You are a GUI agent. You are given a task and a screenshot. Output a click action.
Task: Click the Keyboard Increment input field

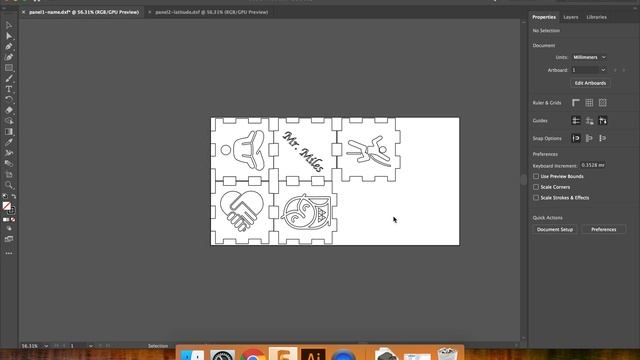click(x=593, y=165)
